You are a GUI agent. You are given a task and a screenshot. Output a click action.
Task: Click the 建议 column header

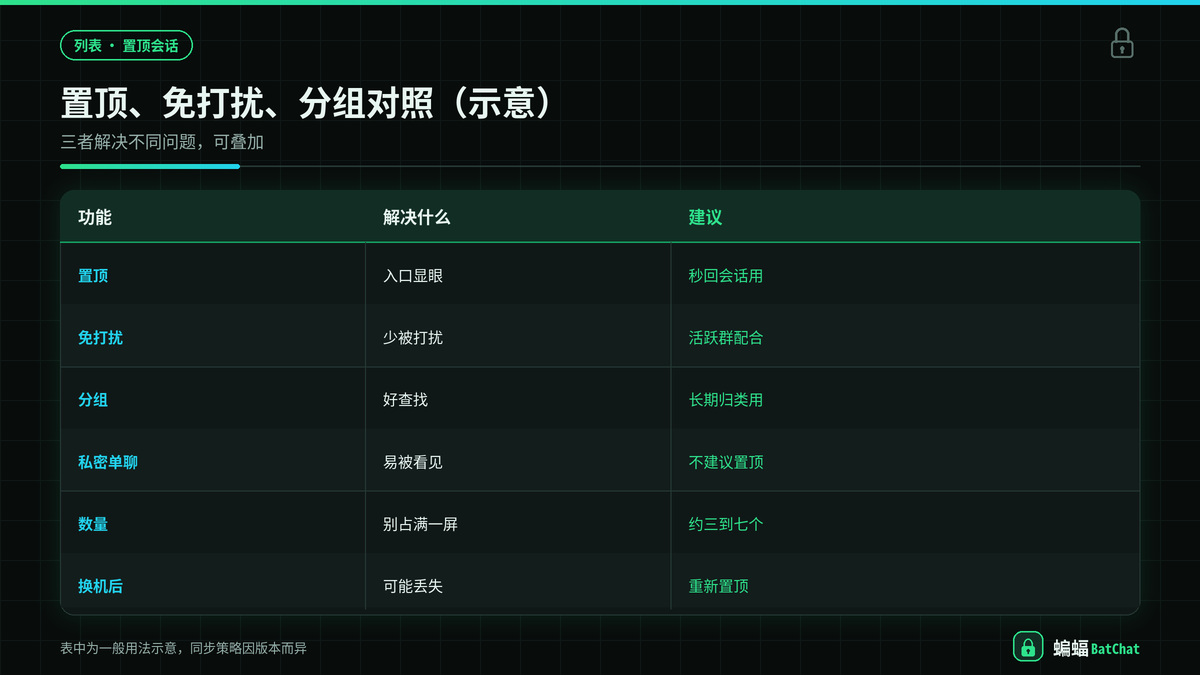coord(705,217)
